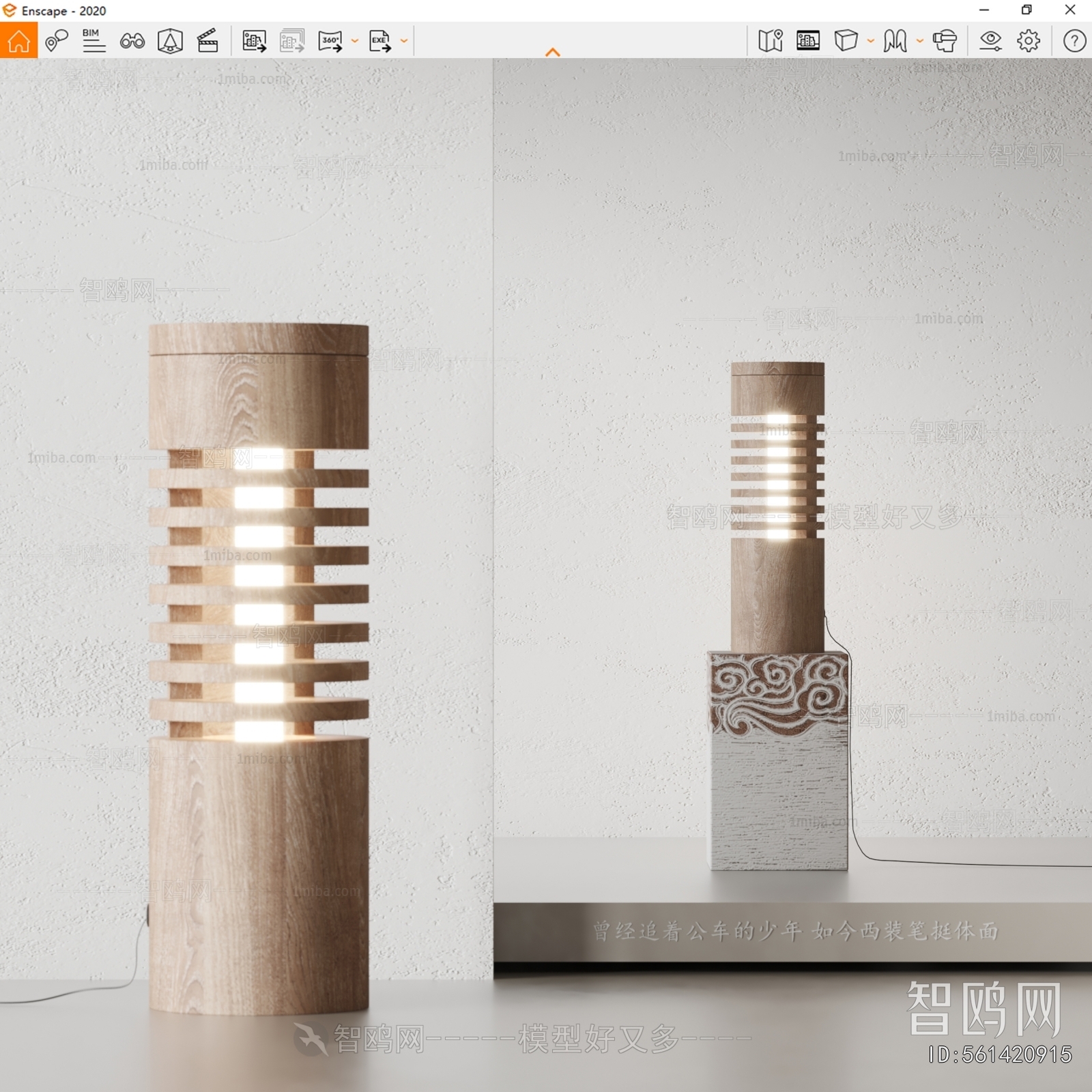Open the Asset Library panel
1092x1092 pixels.
(808, 41)
